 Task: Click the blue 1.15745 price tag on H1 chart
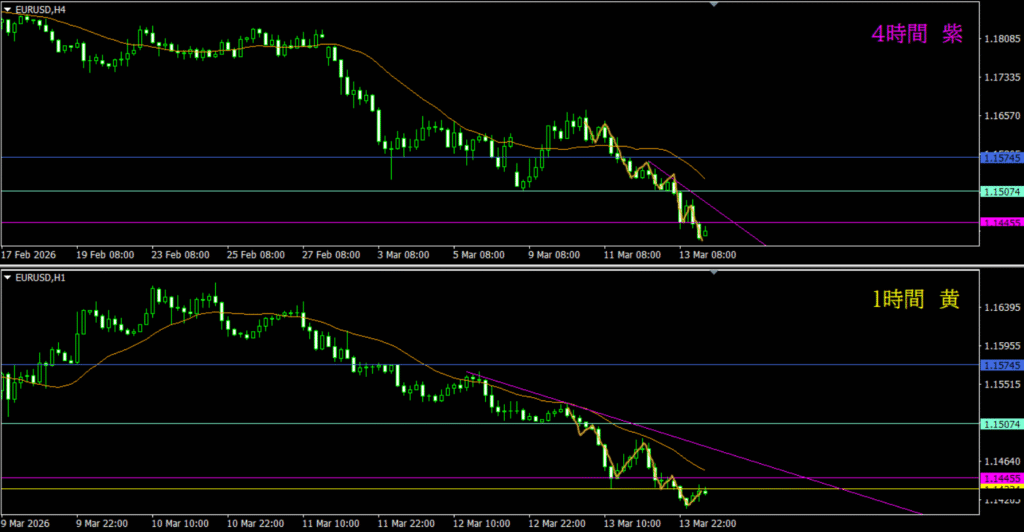coord(1000,365)
